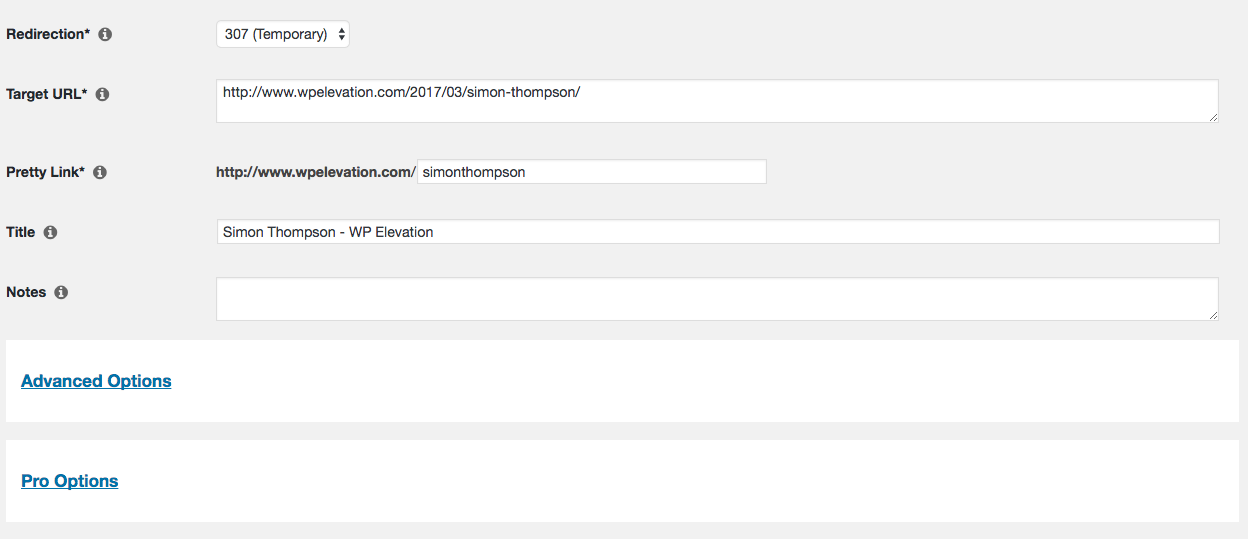This screenshot has height=539, width=1248.
Task: Click the Notes box resize corner handle
Action: (x=1213, y=315)
